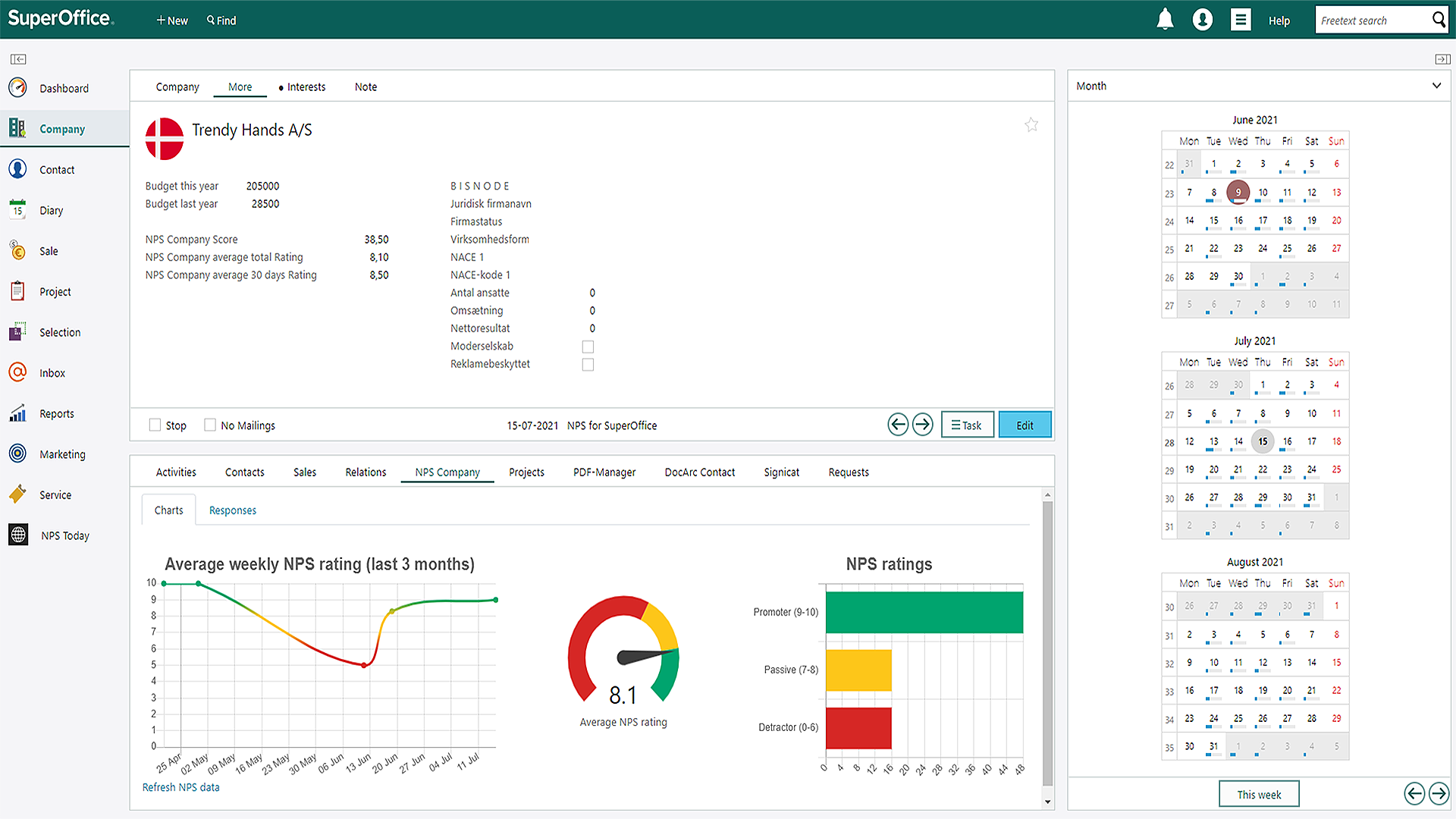Click the NPS chart vertical scrollbar
This screenshot has height=819, width=1456.
tap(1047, 645)
